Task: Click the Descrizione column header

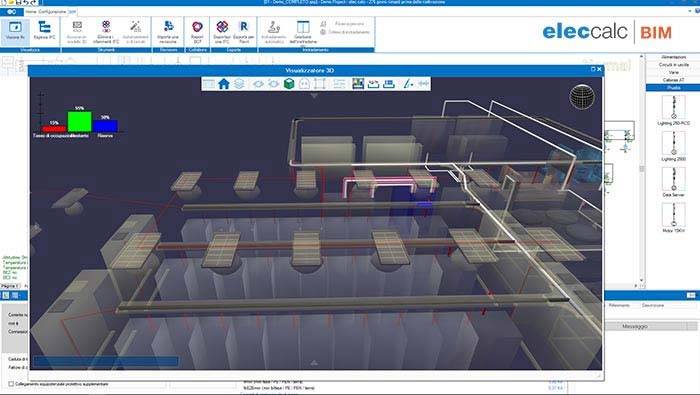Action: [653, 306]
